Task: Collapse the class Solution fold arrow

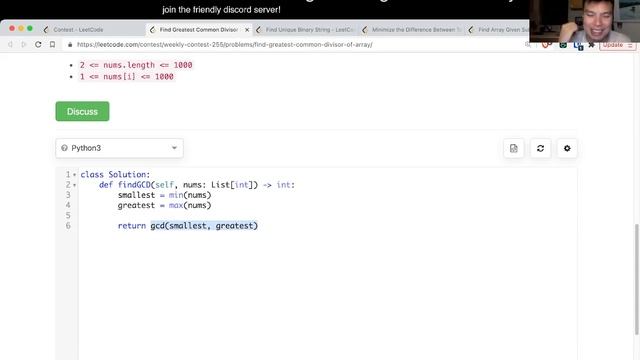Action: [74, 175]
